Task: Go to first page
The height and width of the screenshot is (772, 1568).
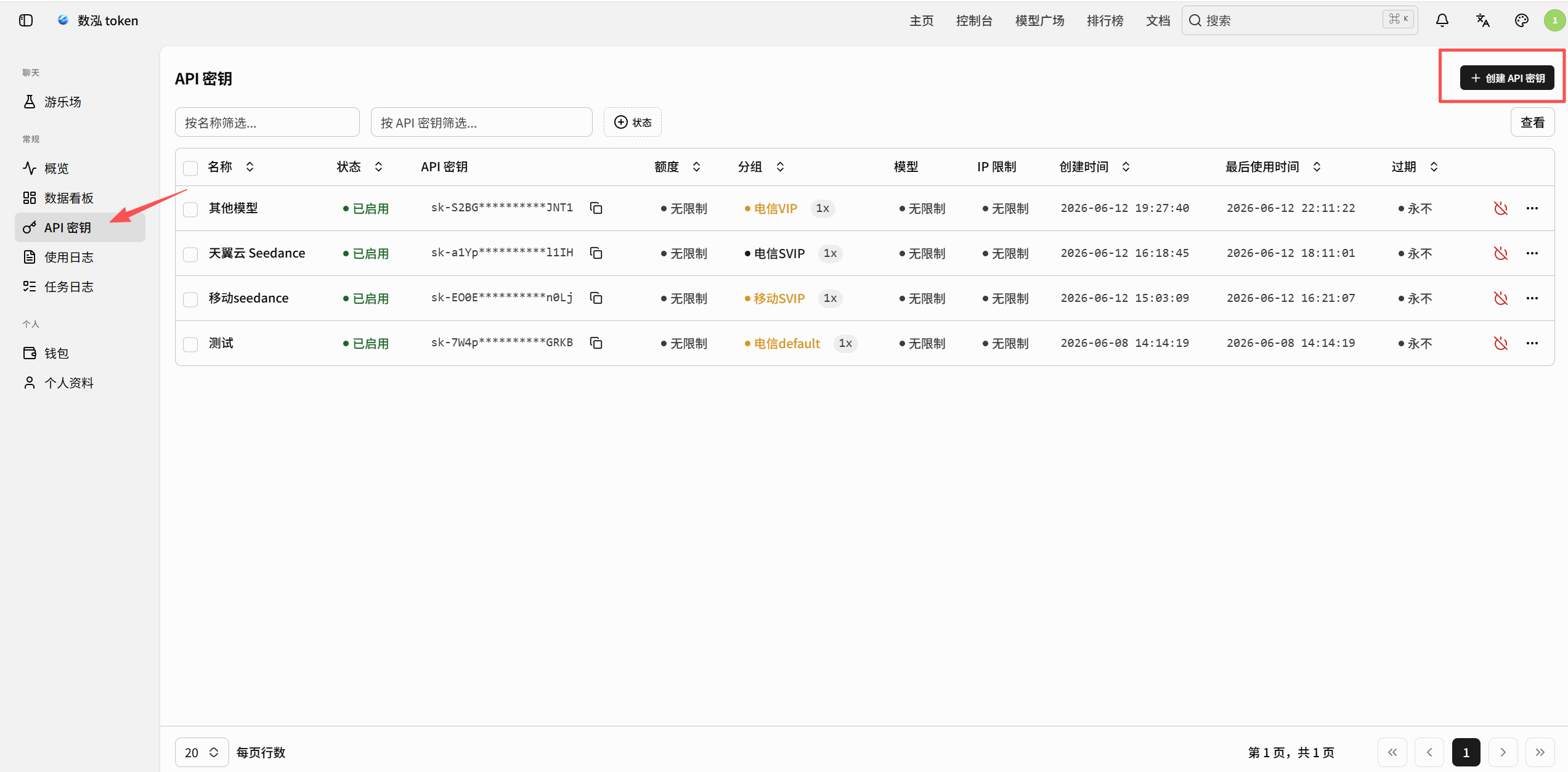Action: tap(1392, 752)
